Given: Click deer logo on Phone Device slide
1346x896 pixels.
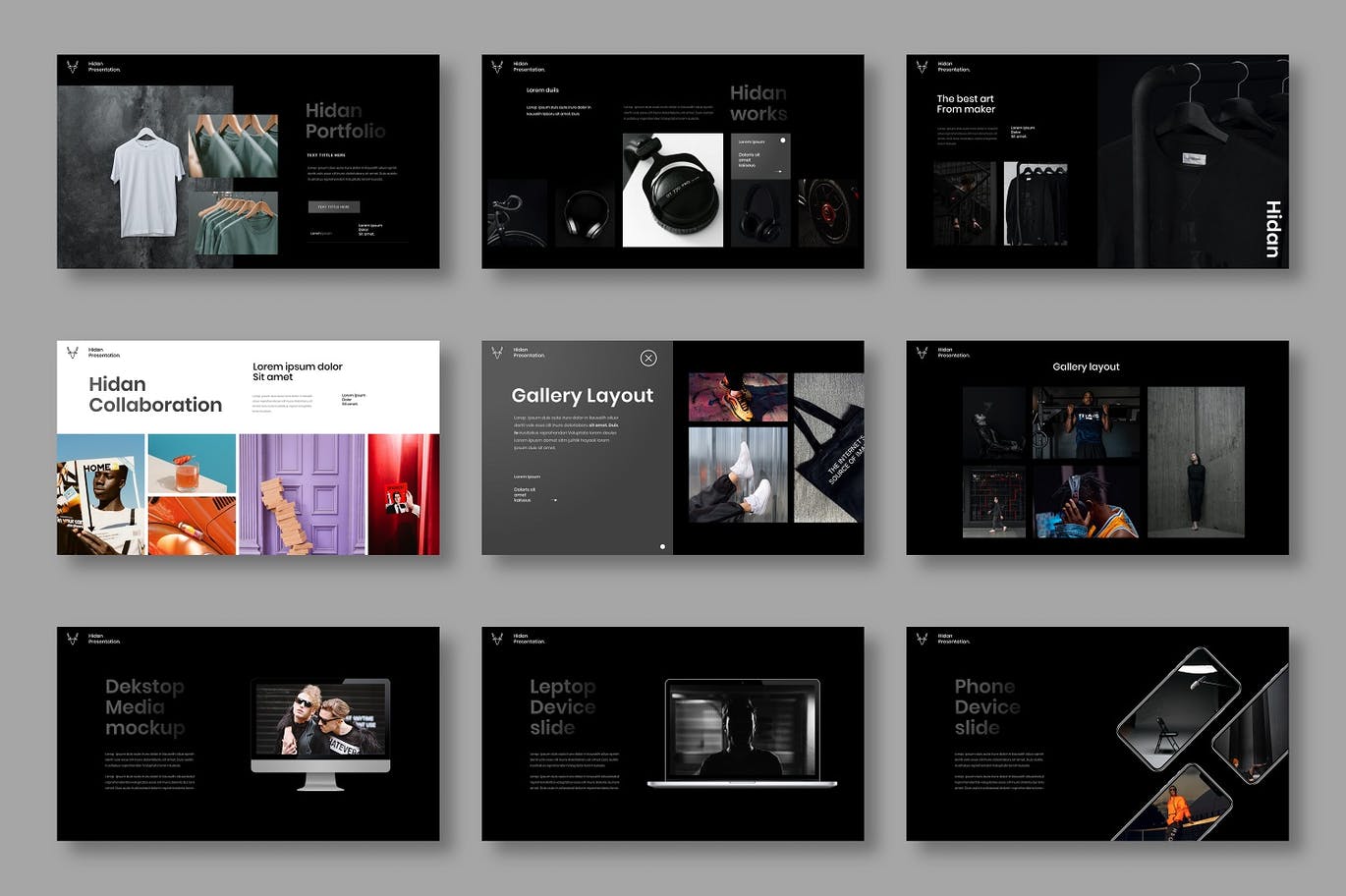Looking at the screenshot, I should 922,639.
